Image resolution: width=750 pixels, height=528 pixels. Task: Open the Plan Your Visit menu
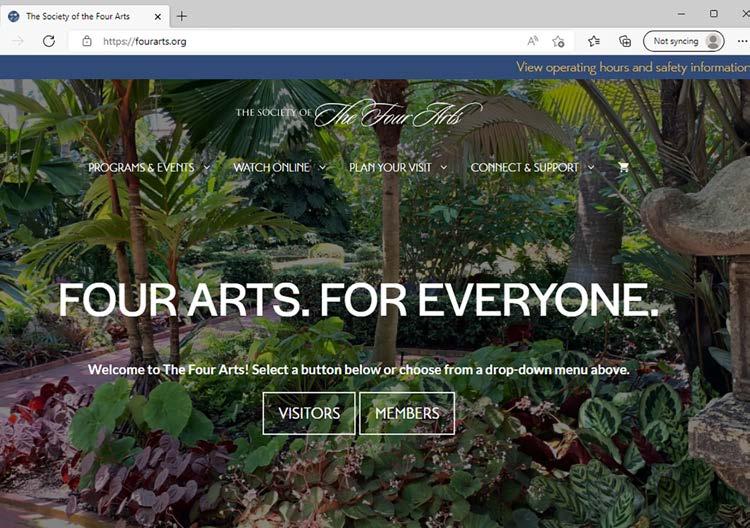[390, 167]
